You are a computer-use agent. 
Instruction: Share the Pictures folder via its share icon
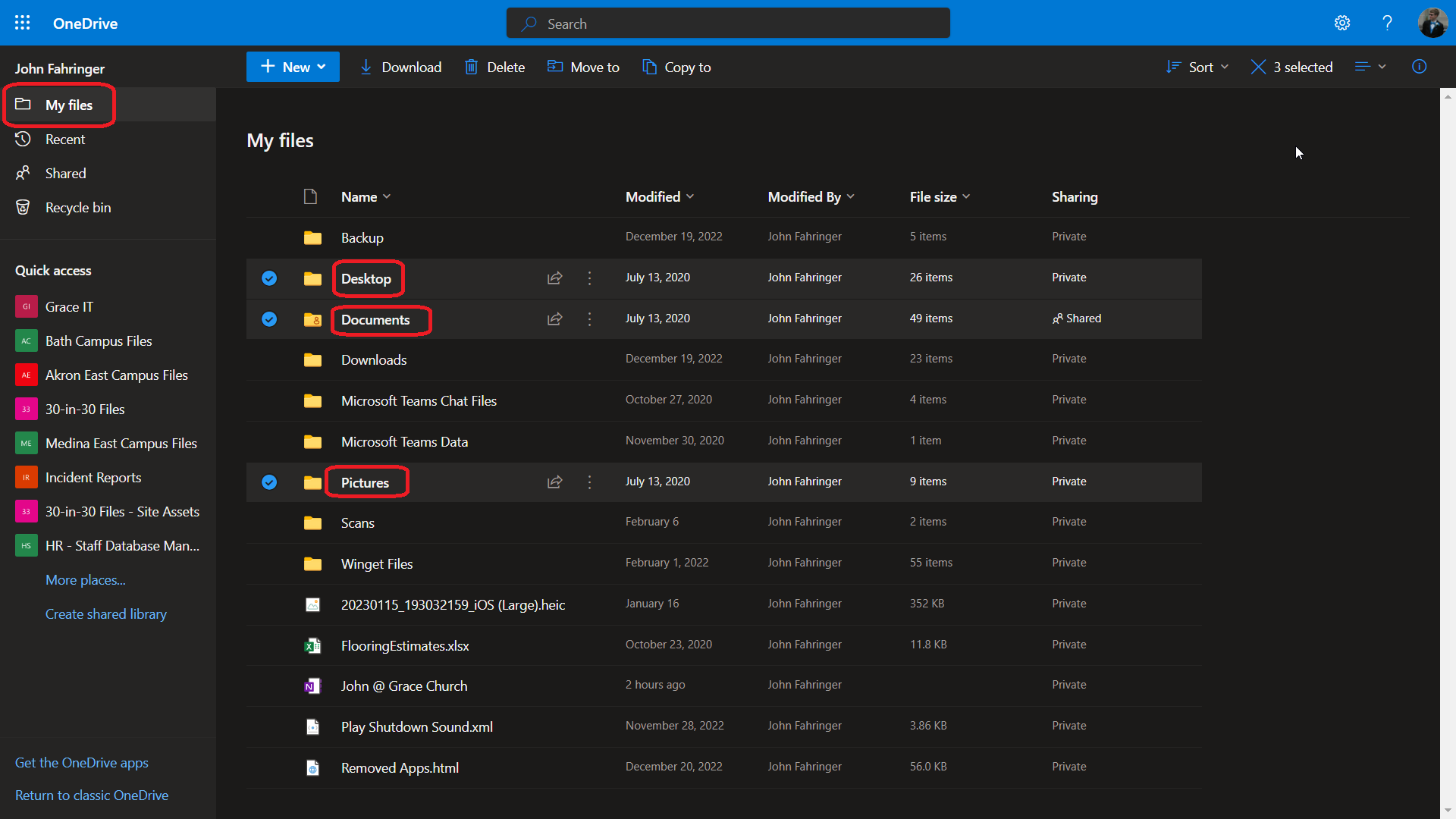[x=555, y=482]
